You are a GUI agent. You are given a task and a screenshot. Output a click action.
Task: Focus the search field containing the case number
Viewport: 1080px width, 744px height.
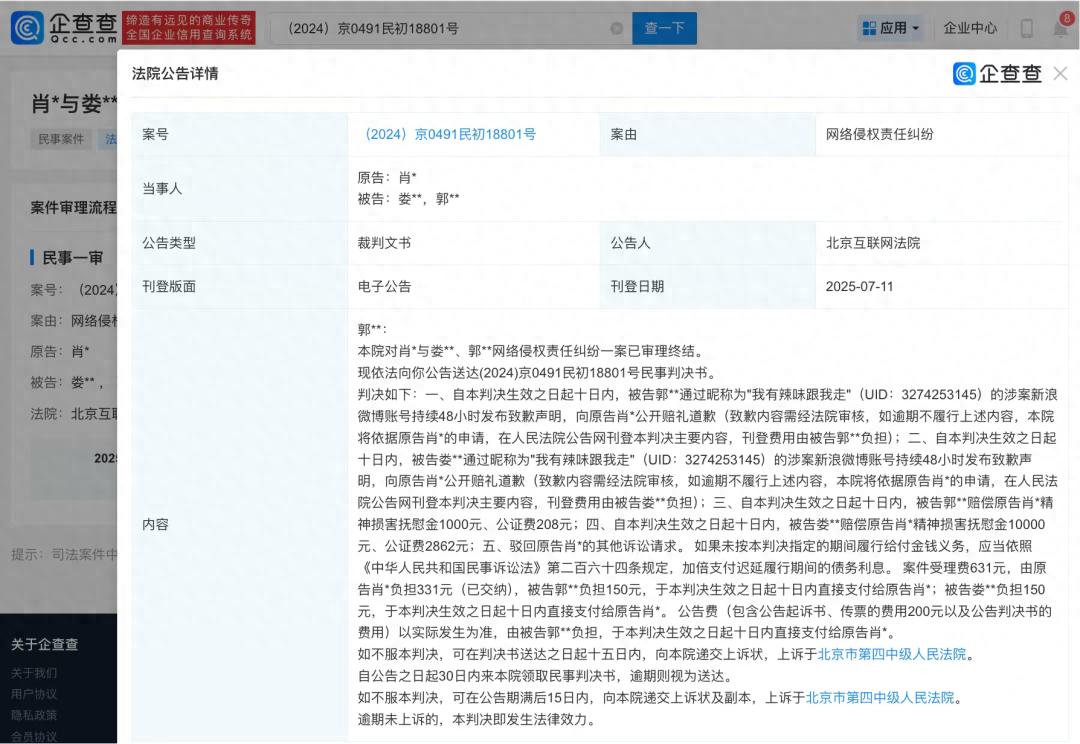[x=440, y=28]
